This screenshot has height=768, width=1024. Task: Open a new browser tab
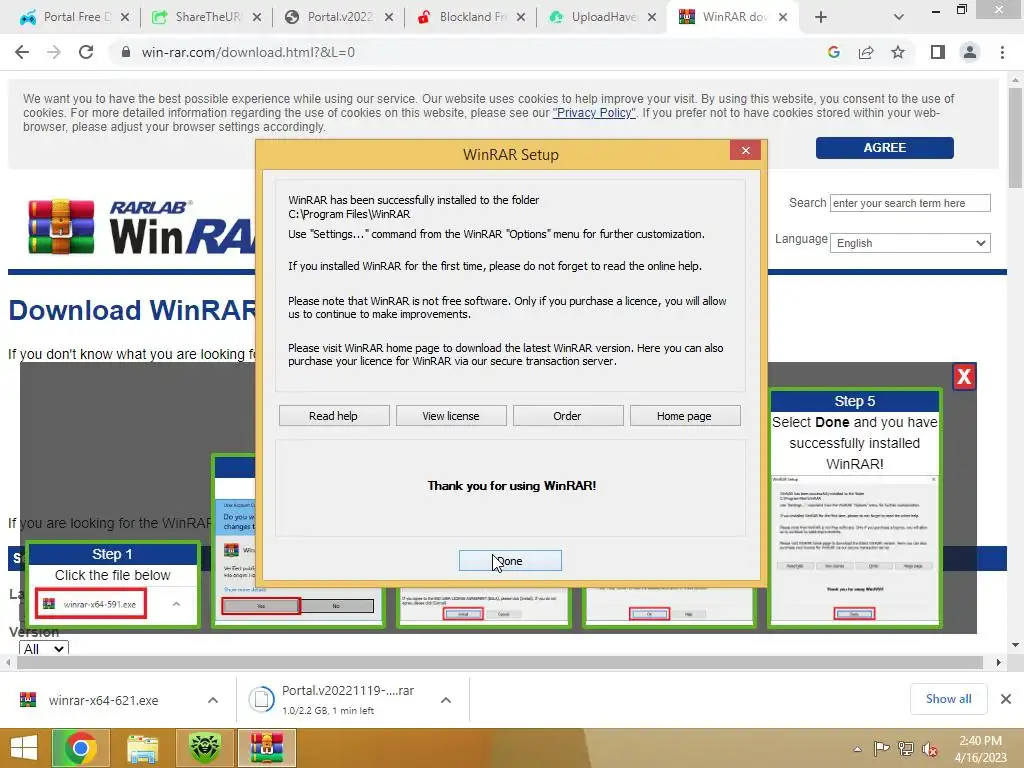(821, 17)
